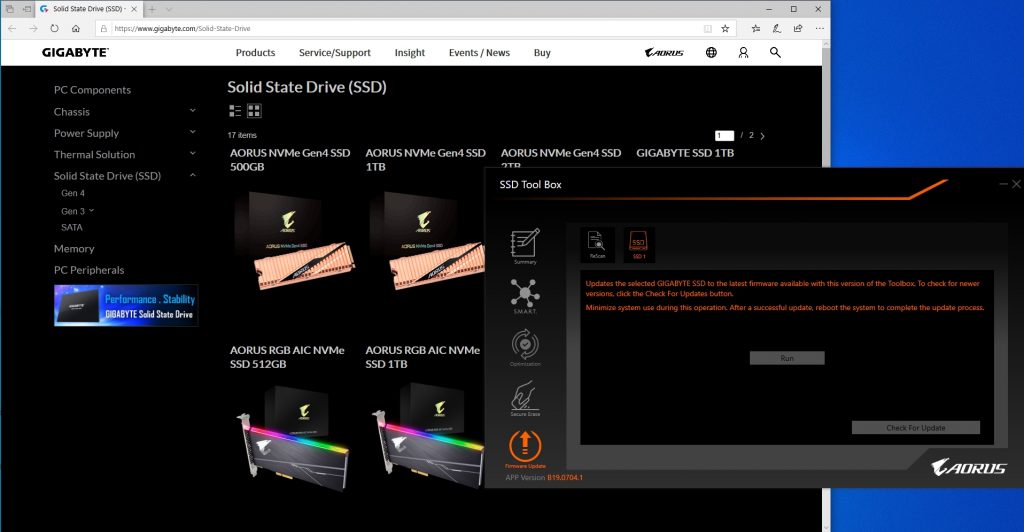Open the Memory category
This screenshot has height=532, width=1024.
(74, 249)
